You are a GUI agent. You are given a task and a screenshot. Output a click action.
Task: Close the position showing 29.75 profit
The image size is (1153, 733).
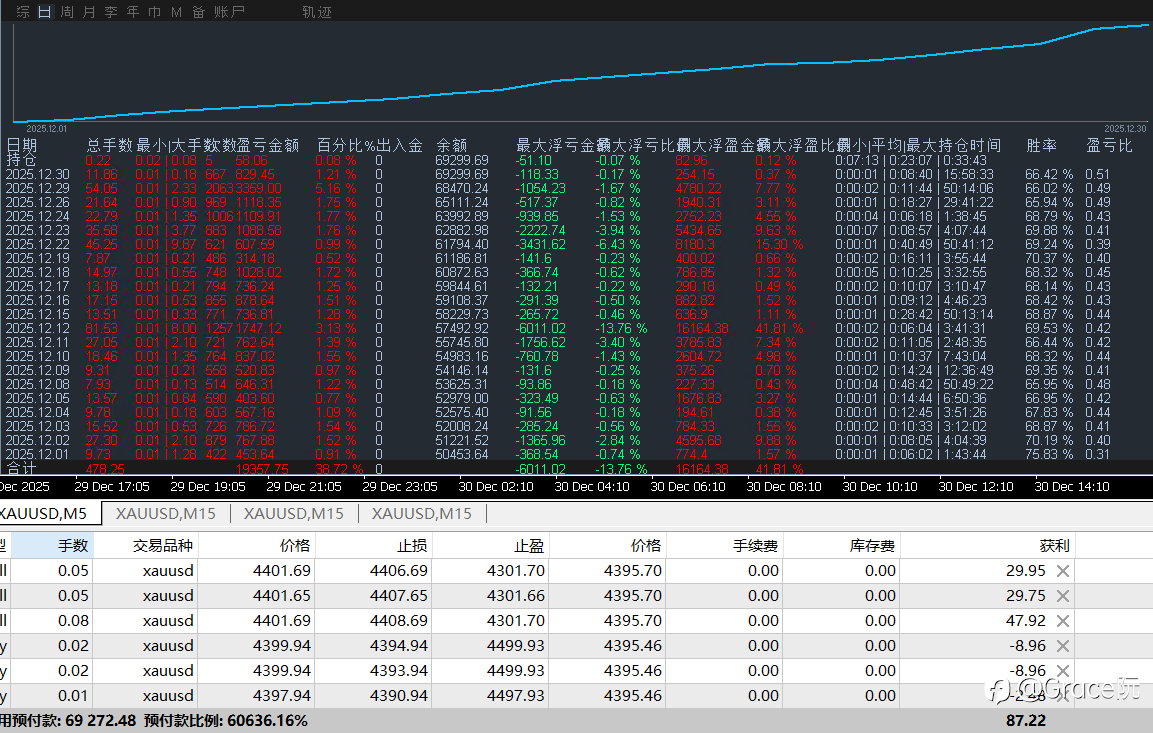click(1063, 596)
